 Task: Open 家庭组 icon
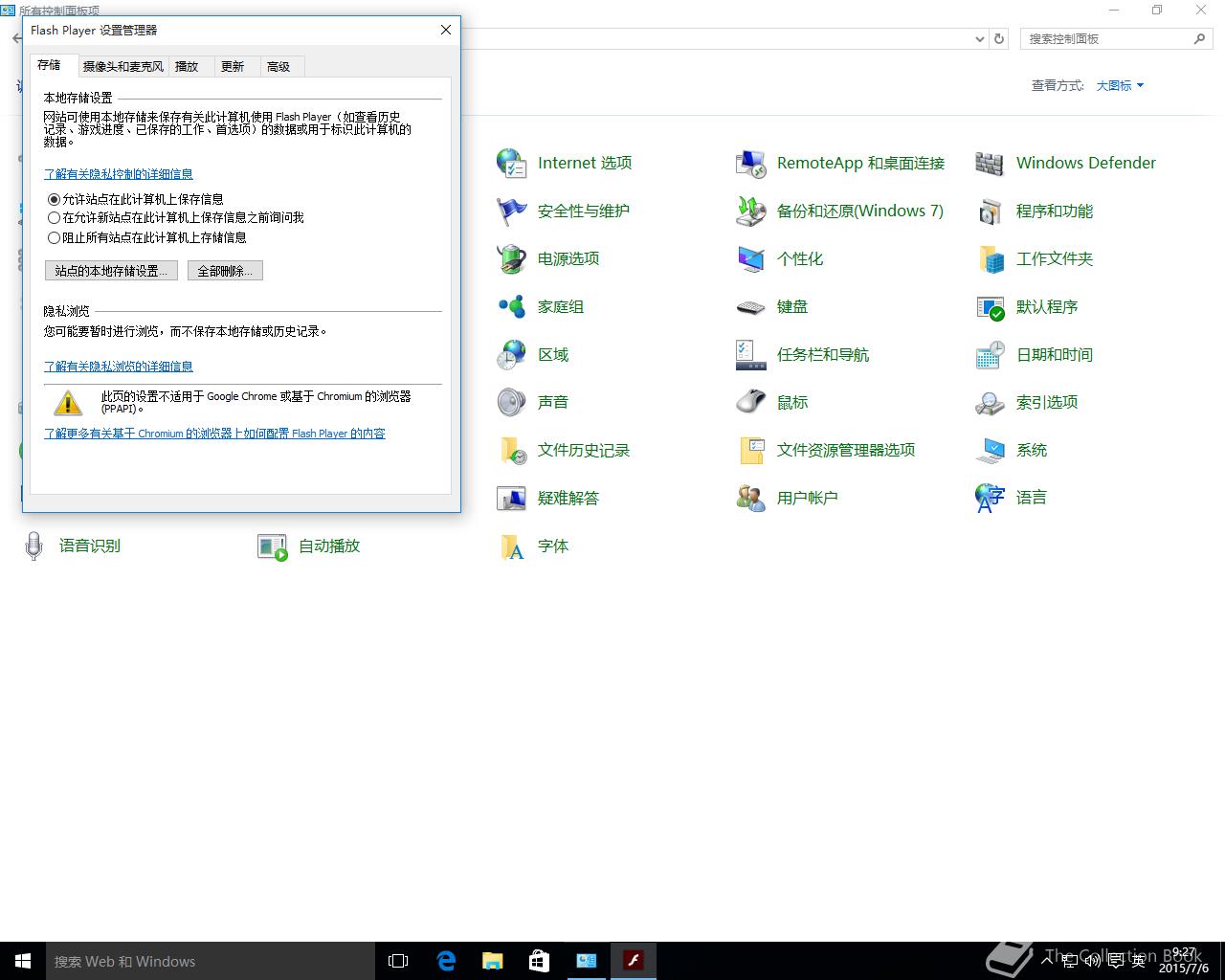[511, 306]
